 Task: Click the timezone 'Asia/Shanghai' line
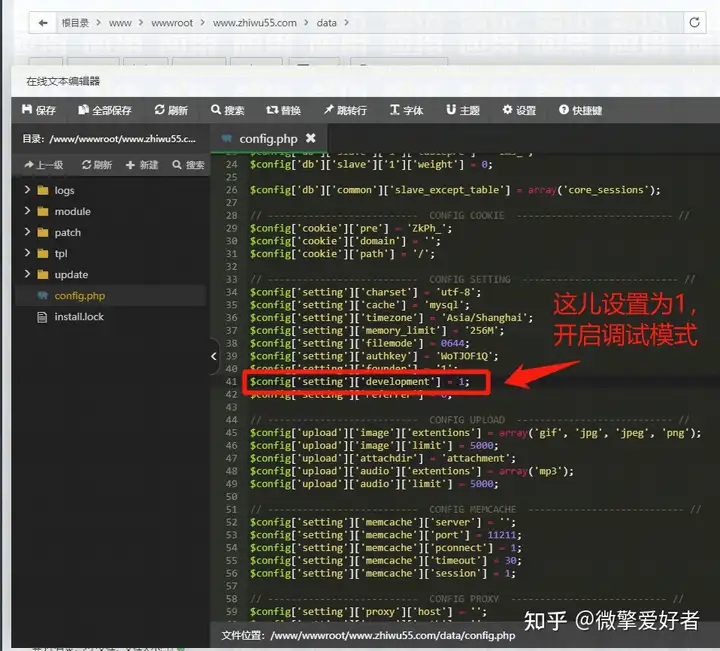[391, 318]
